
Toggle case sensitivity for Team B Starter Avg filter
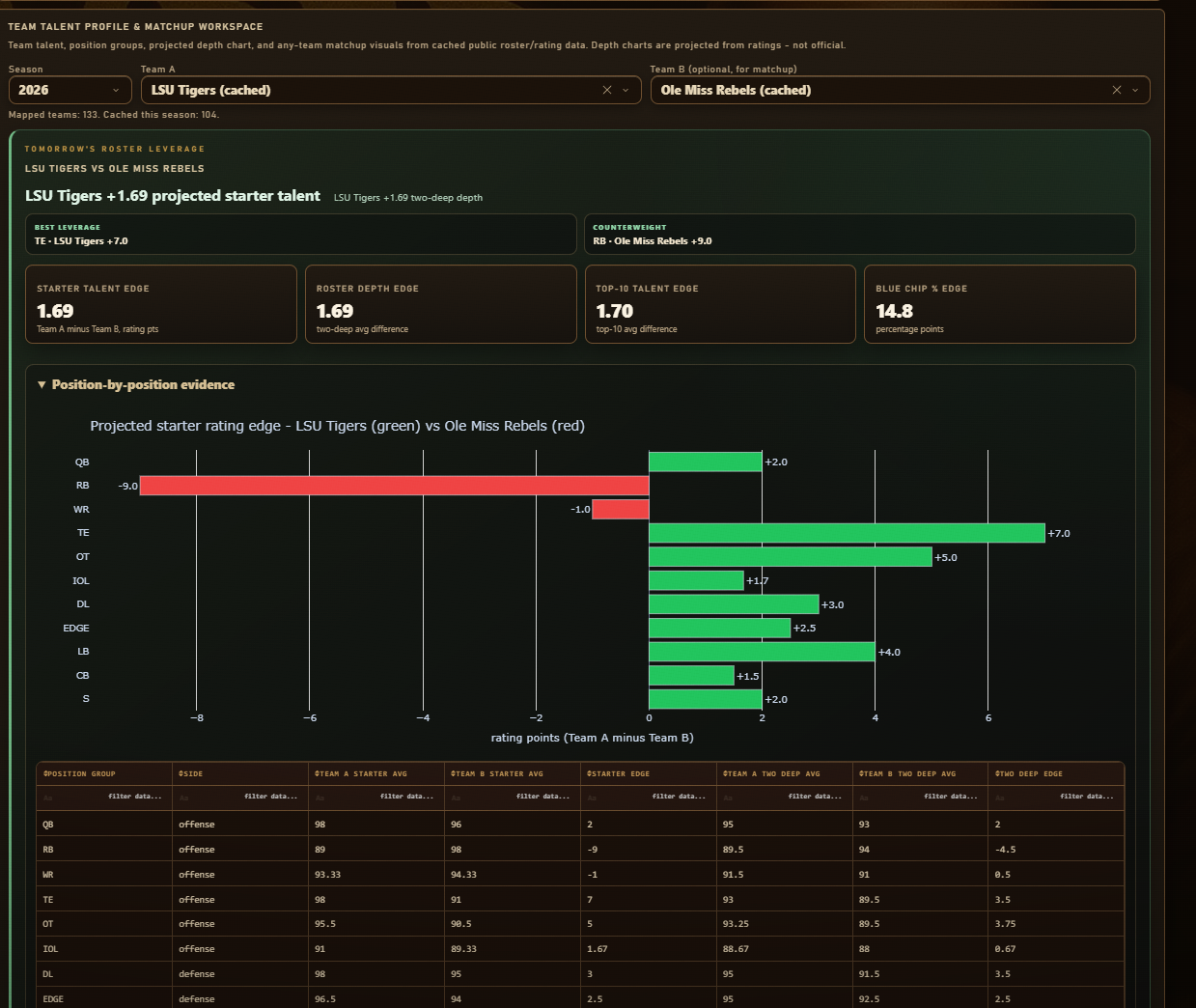tap(457, 798)
